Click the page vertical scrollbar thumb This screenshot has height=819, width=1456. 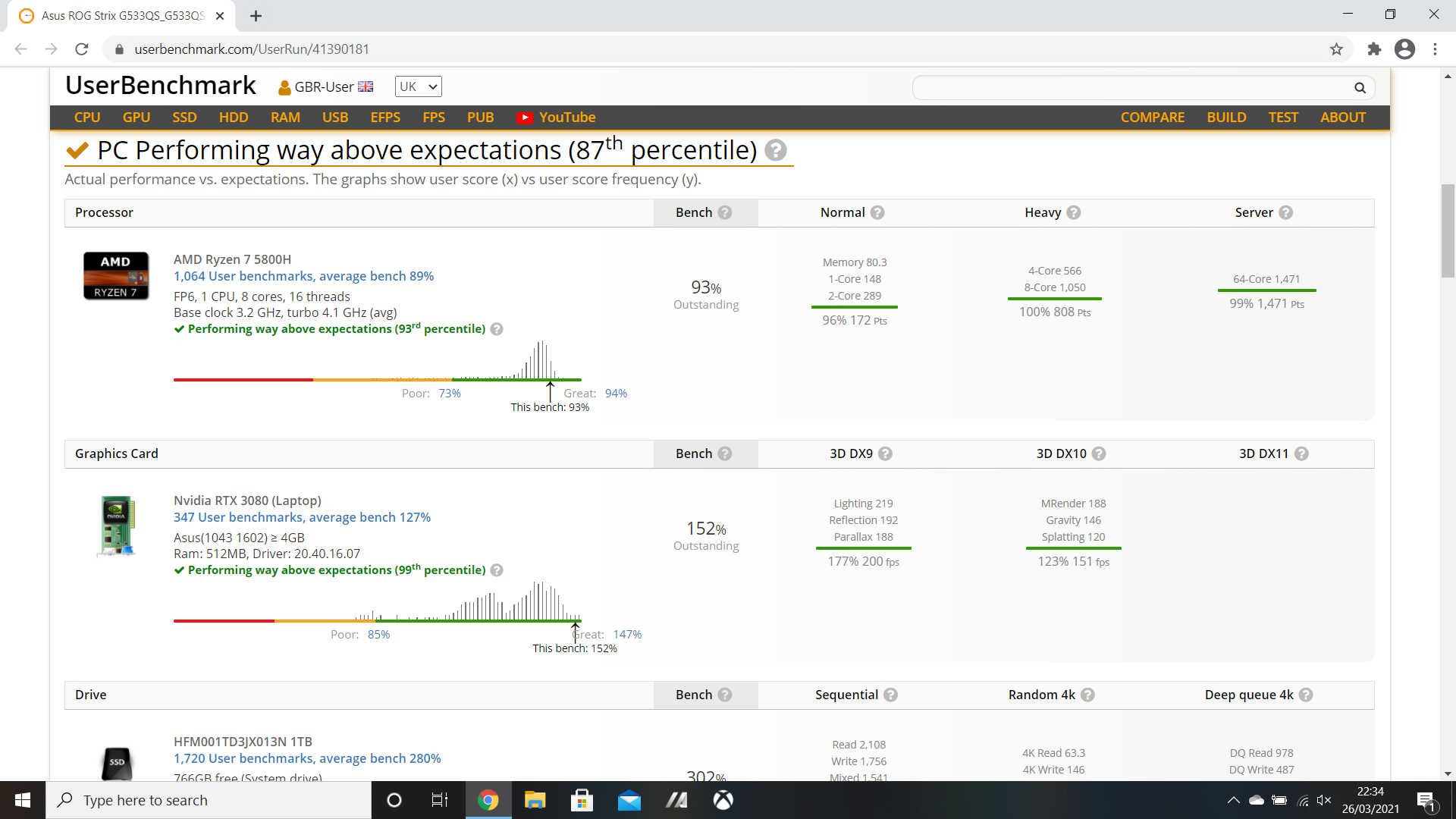[1448, 231]
